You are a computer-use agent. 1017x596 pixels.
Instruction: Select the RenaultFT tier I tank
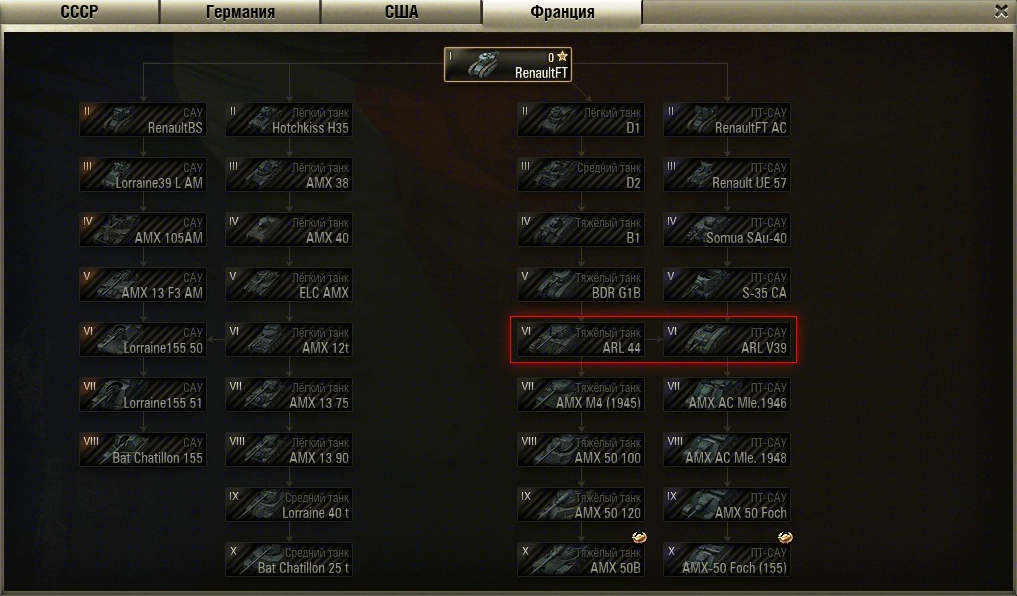pyautogui.click(x=508, y=65)
